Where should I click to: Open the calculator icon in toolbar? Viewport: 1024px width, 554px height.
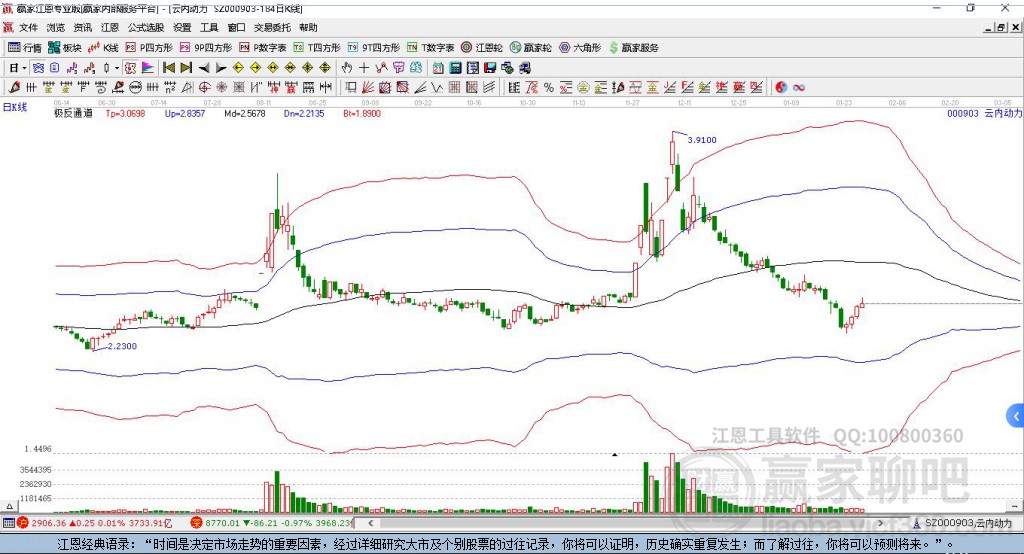[x=455, y=68]
